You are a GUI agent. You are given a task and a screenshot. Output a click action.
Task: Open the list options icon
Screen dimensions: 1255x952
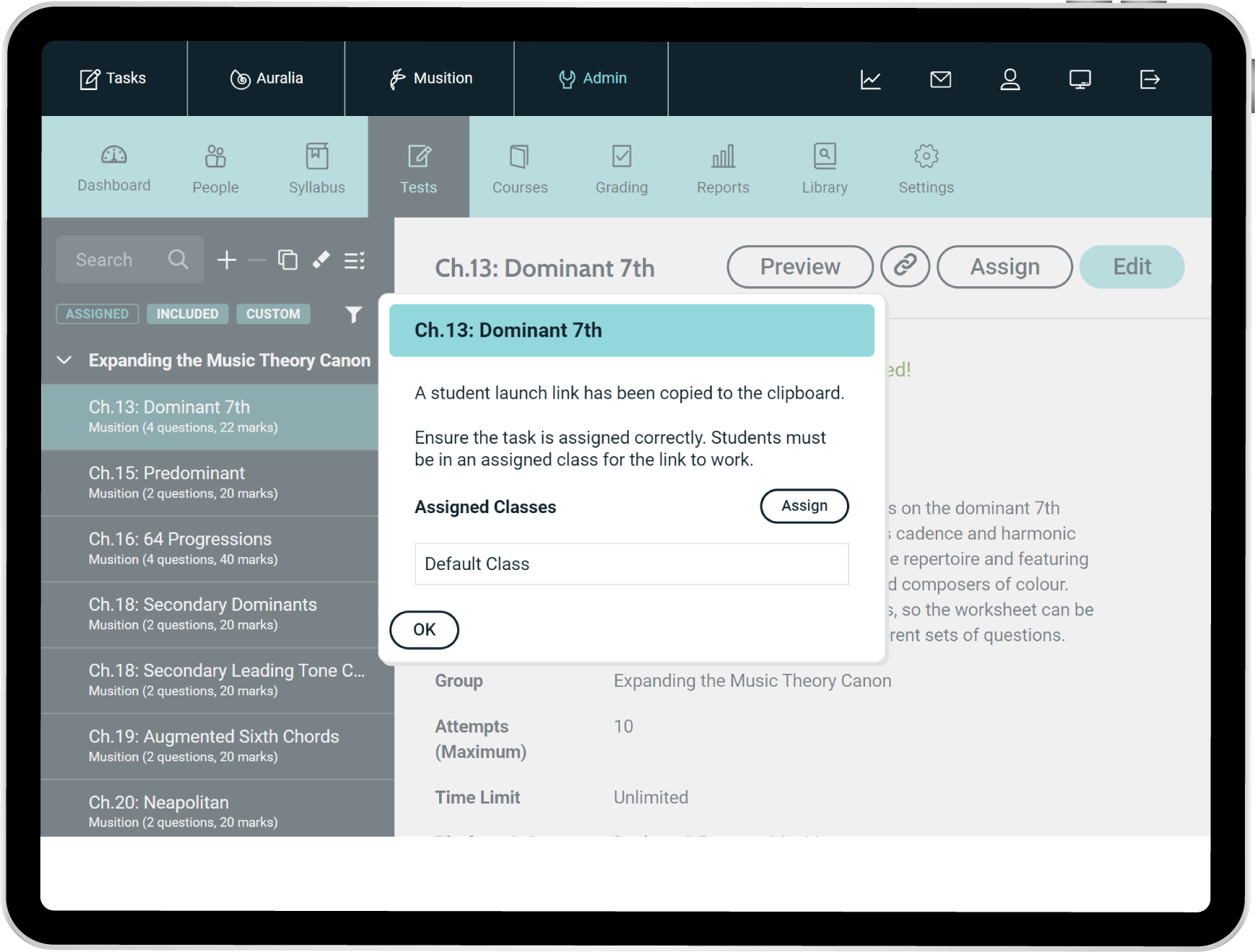(354, 260)
